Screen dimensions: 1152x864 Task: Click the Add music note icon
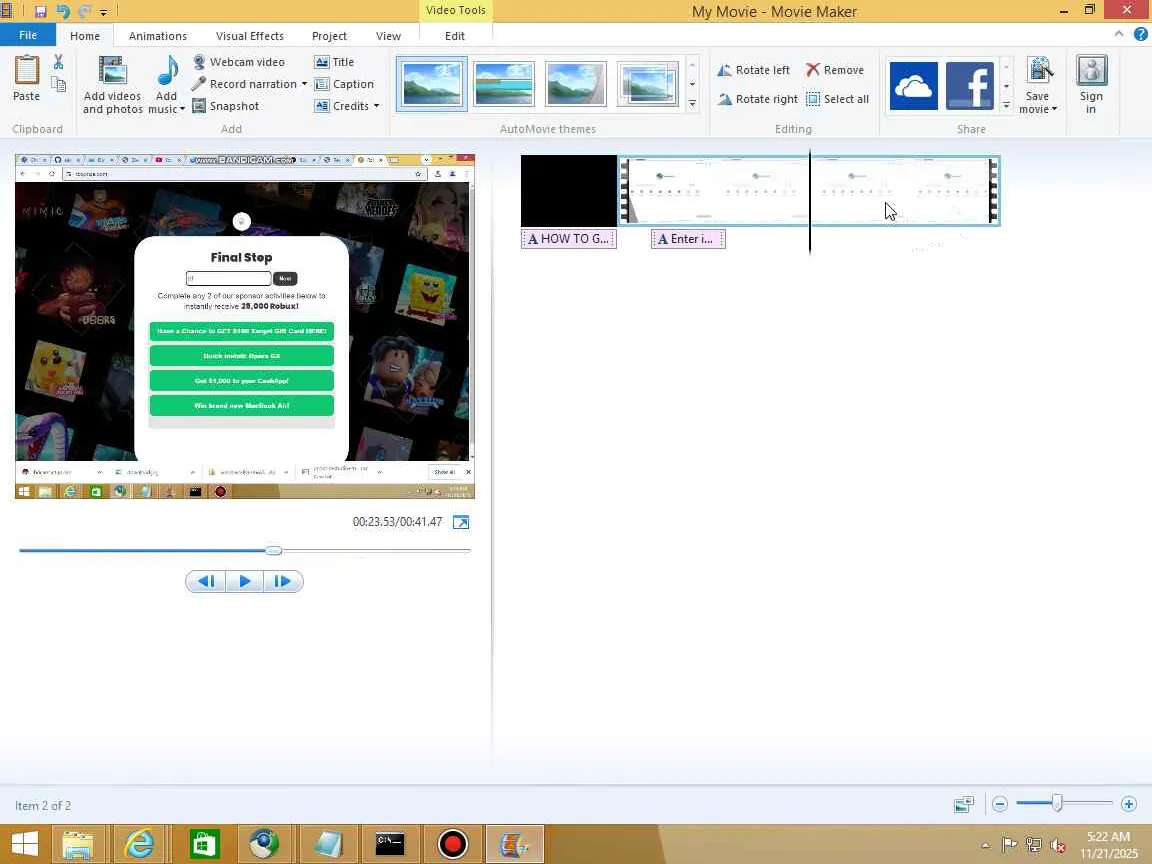[168, 72]
